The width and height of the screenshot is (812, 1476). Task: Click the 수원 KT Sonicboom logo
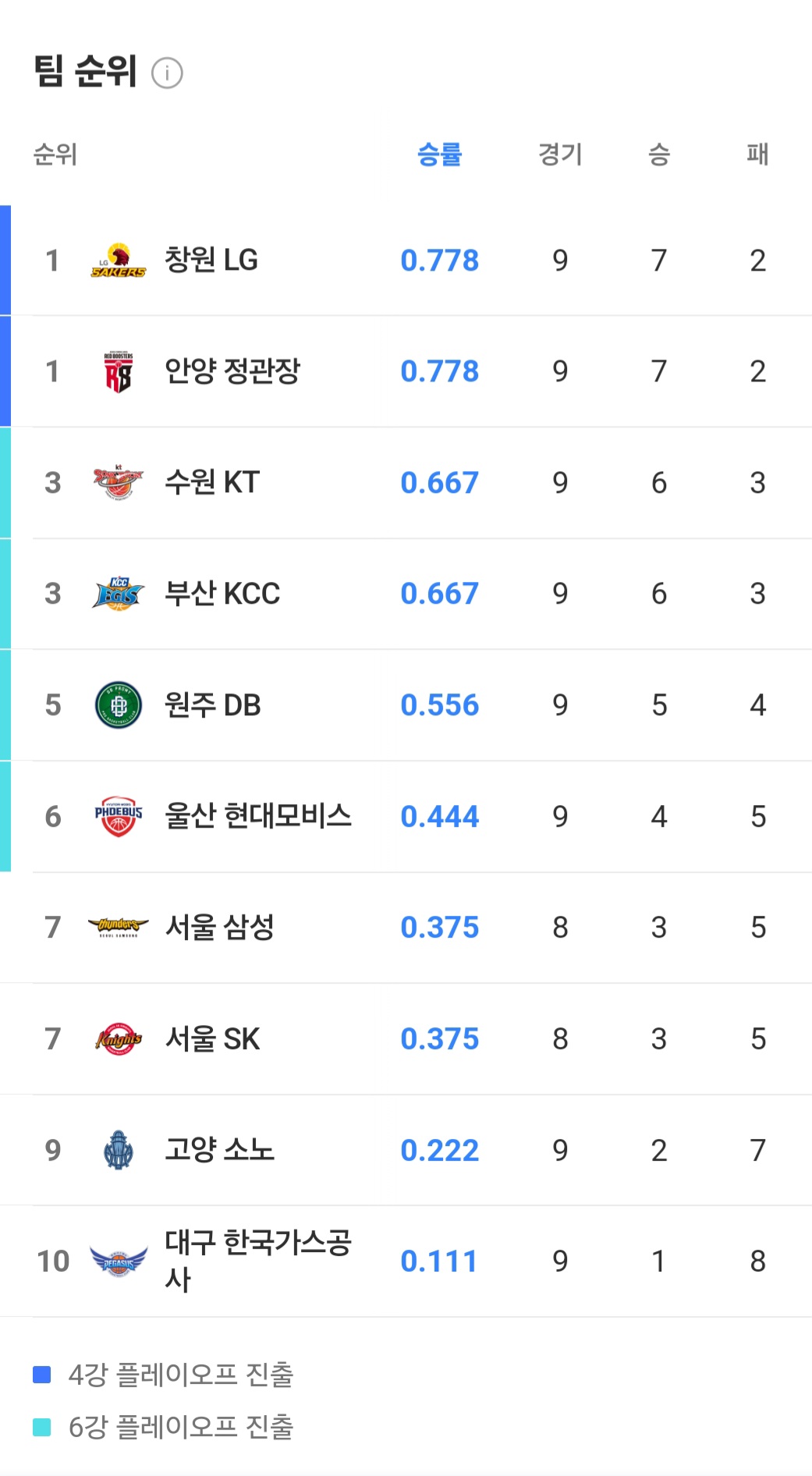tap(118, 482)
